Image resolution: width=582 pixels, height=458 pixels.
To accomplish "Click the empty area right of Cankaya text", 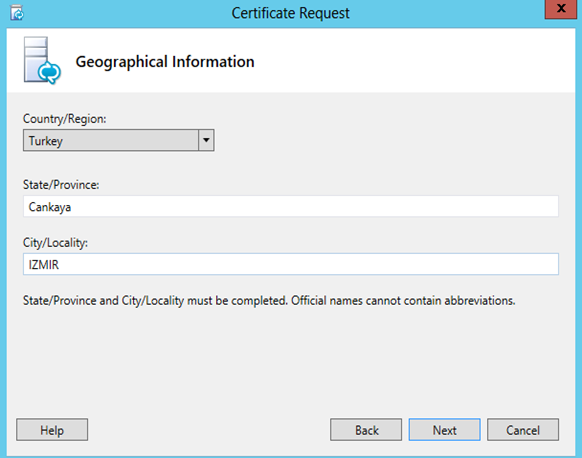I will (315, 206).
